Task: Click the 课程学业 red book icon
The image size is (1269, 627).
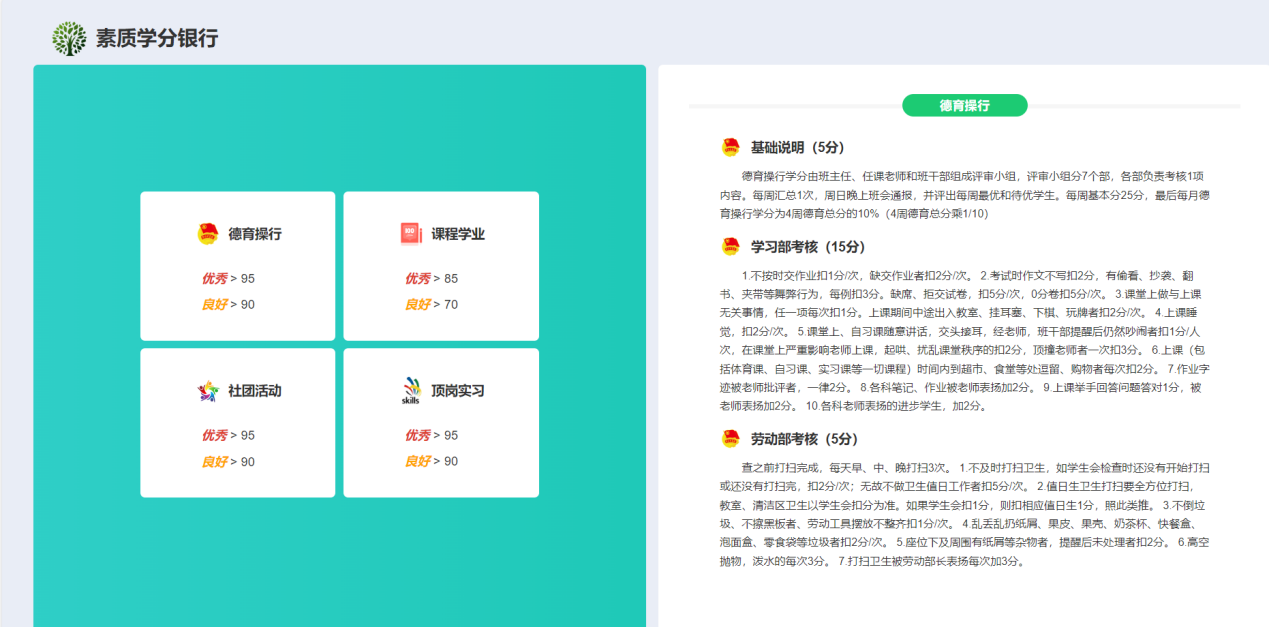Action: (x=411, y=234)
